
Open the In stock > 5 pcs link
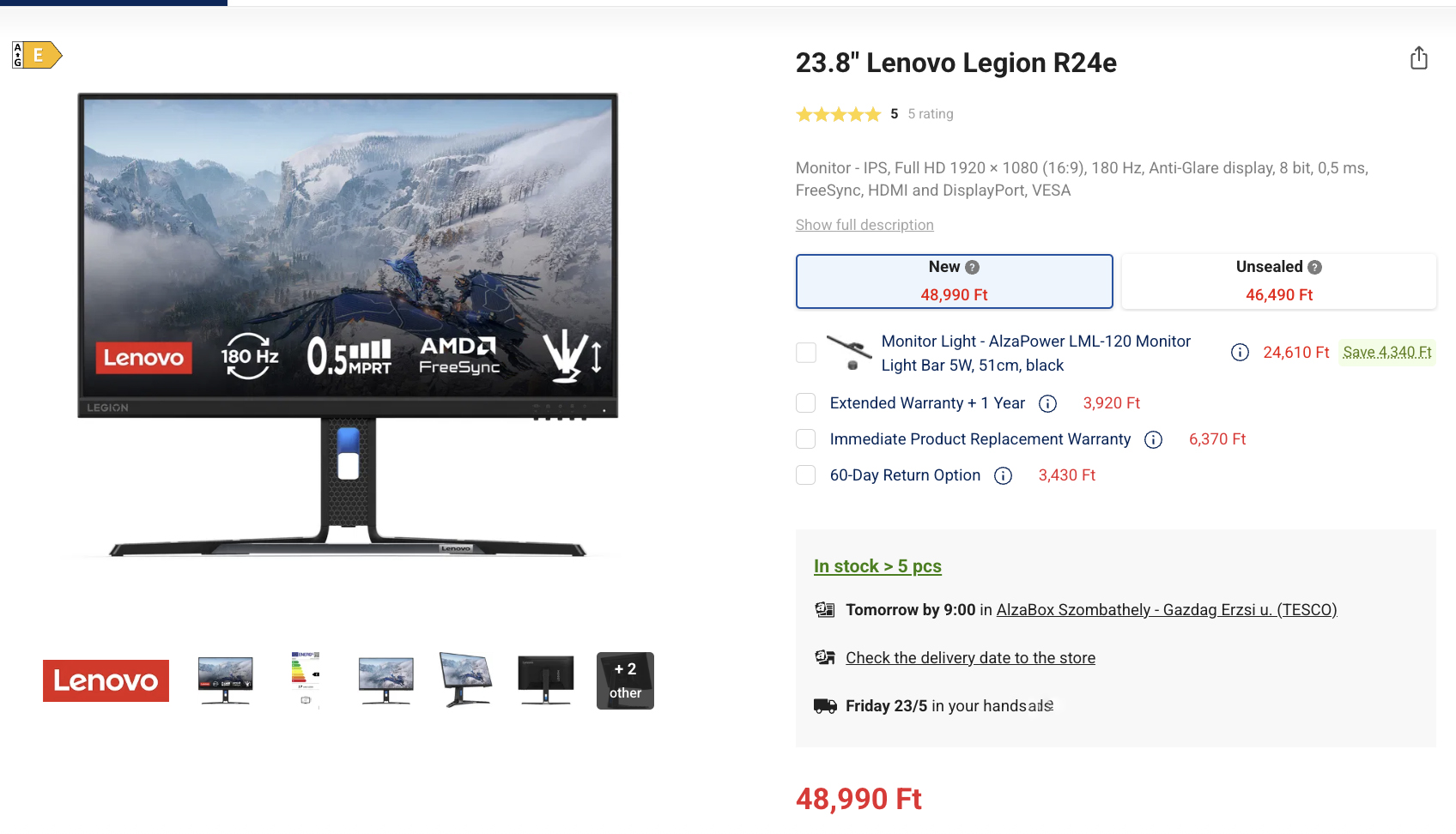(877, 566)
